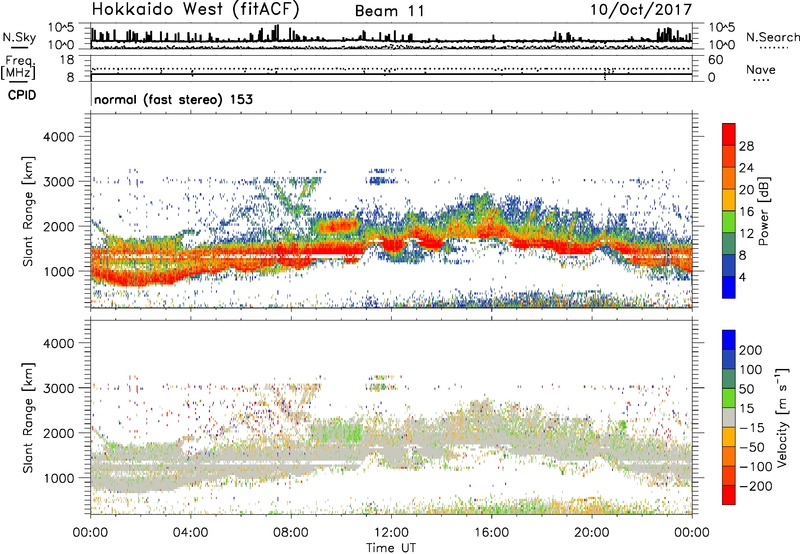800x554 pixels.
Task: Click the "28" label on the power colorbar
Action: click(746, 146)
